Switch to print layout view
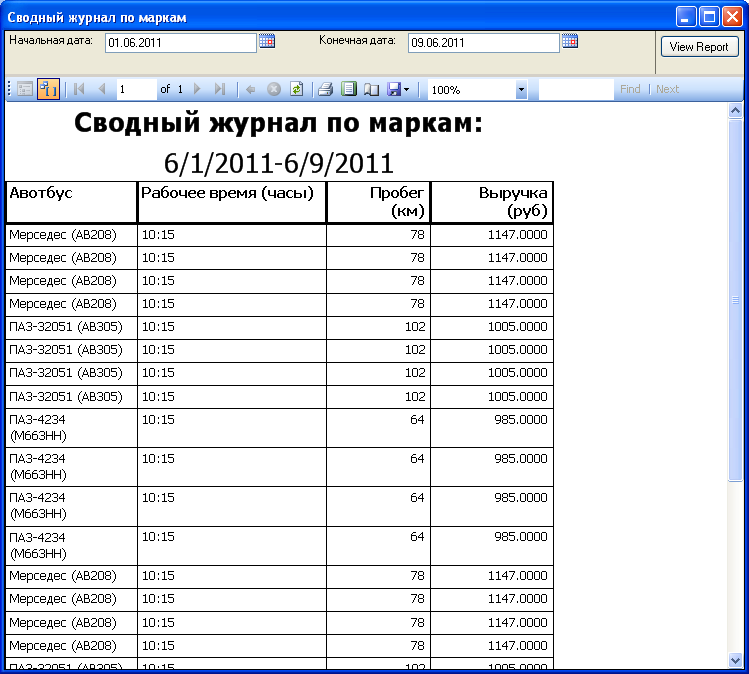Screen dimensions: 749x674 coord(349,89)
